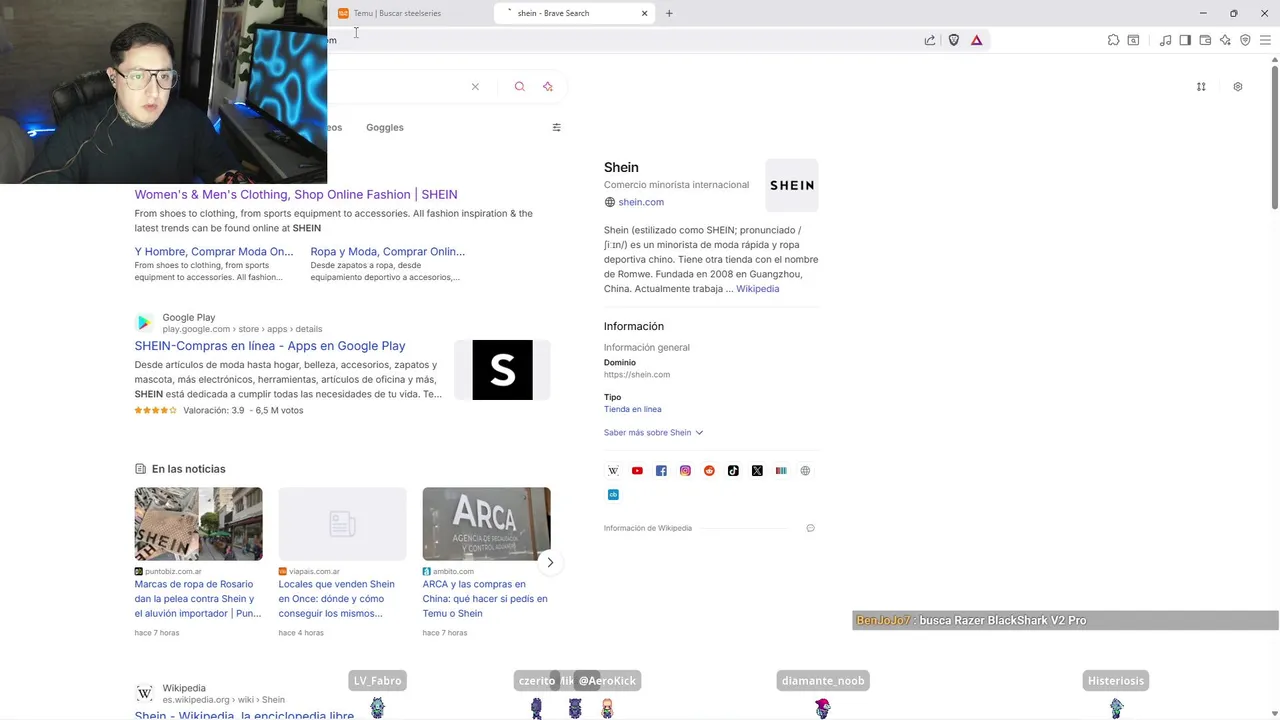Open the Brave Wallet icon

tap(1205, 40)
